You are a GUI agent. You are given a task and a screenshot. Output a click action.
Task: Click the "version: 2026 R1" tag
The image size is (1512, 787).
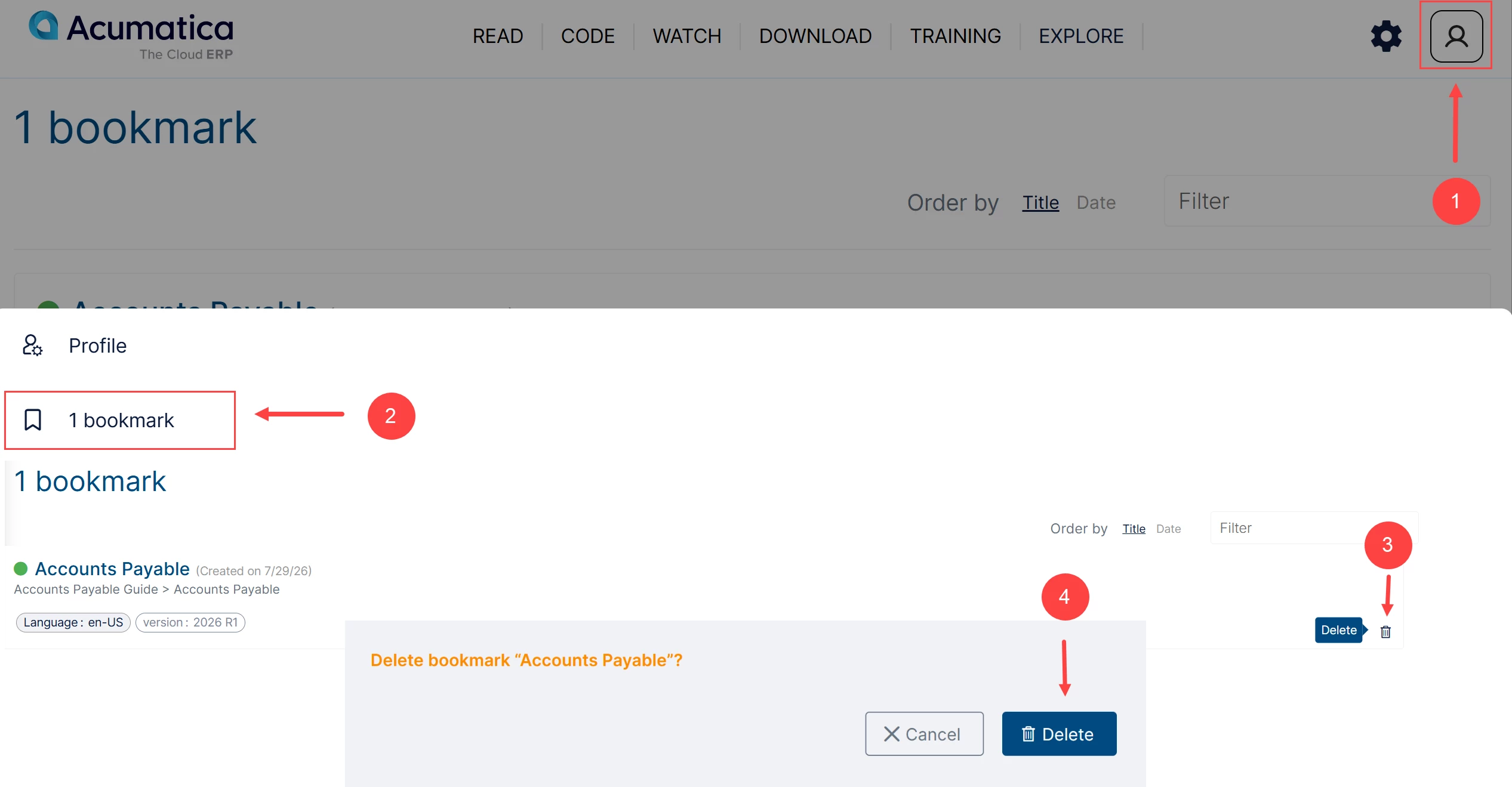(x=190, y=622)
